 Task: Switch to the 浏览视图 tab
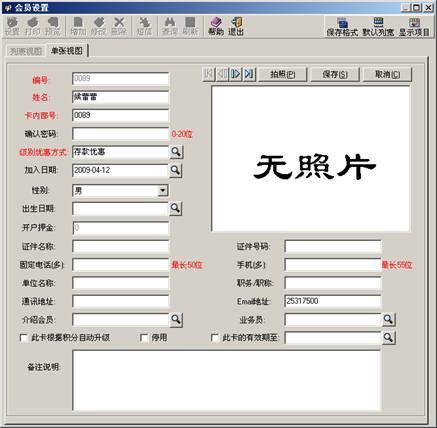click(26, 51)
